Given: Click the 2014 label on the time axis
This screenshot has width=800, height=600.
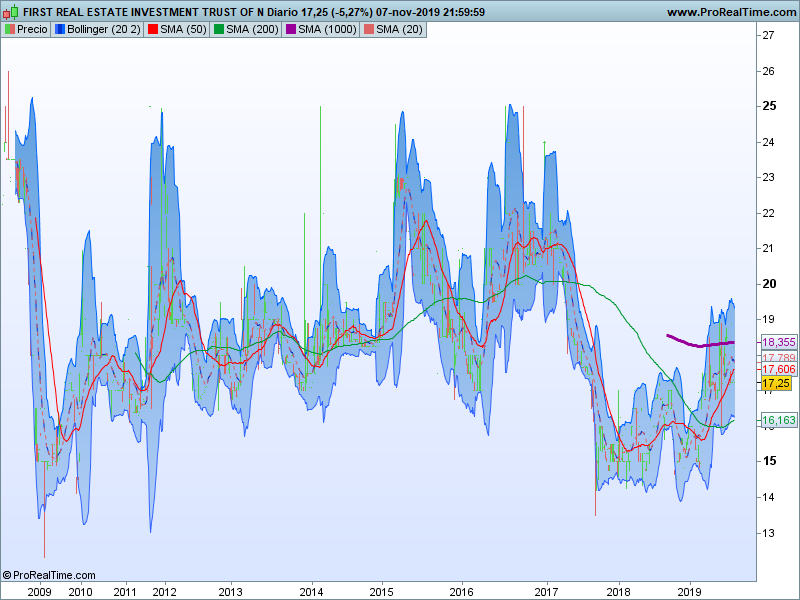Looking at the screenshot, I should pos(311,592).
